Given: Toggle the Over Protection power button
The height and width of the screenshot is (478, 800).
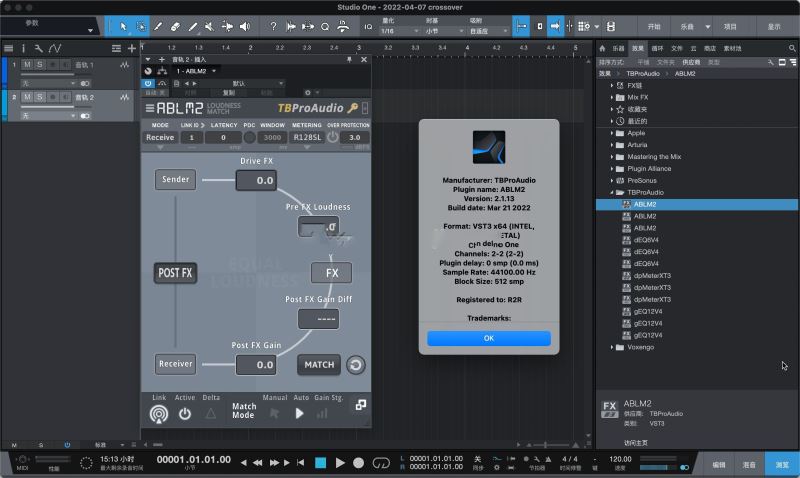Looking at the screenshot, I should 333,137.
